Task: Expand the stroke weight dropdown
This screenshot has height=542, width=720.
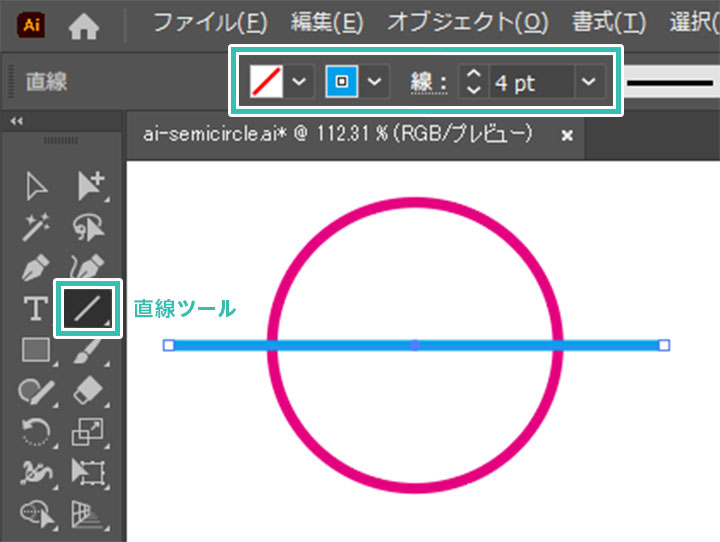Action: [x=590, y=82]
